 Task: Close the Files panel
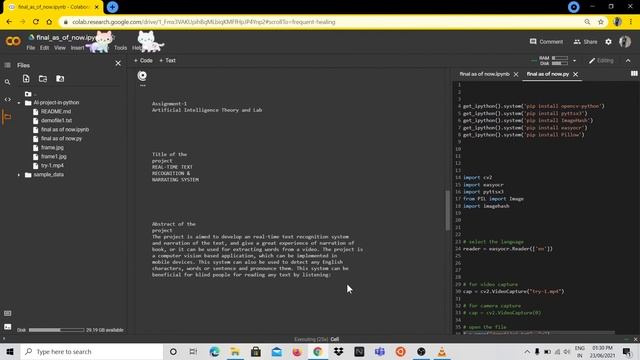pos(118,63)
